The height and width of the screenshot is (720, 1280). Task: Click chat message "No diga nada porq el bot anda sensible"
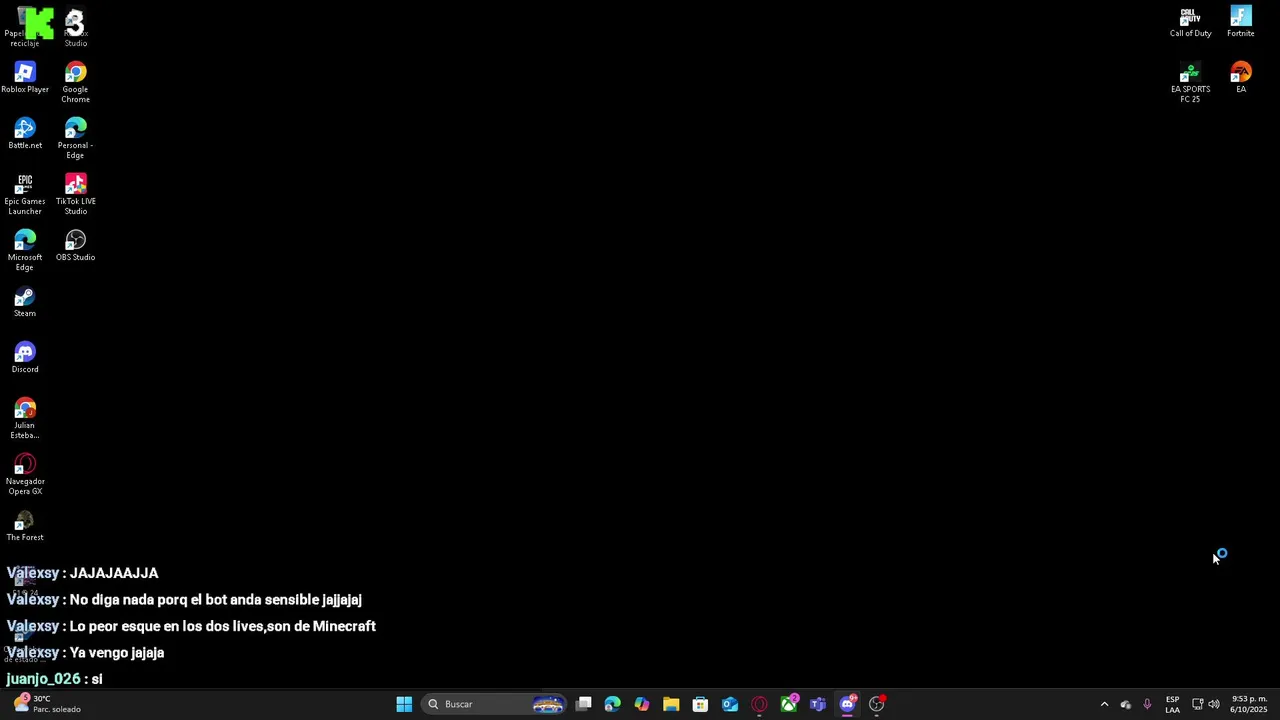(184, 600)
